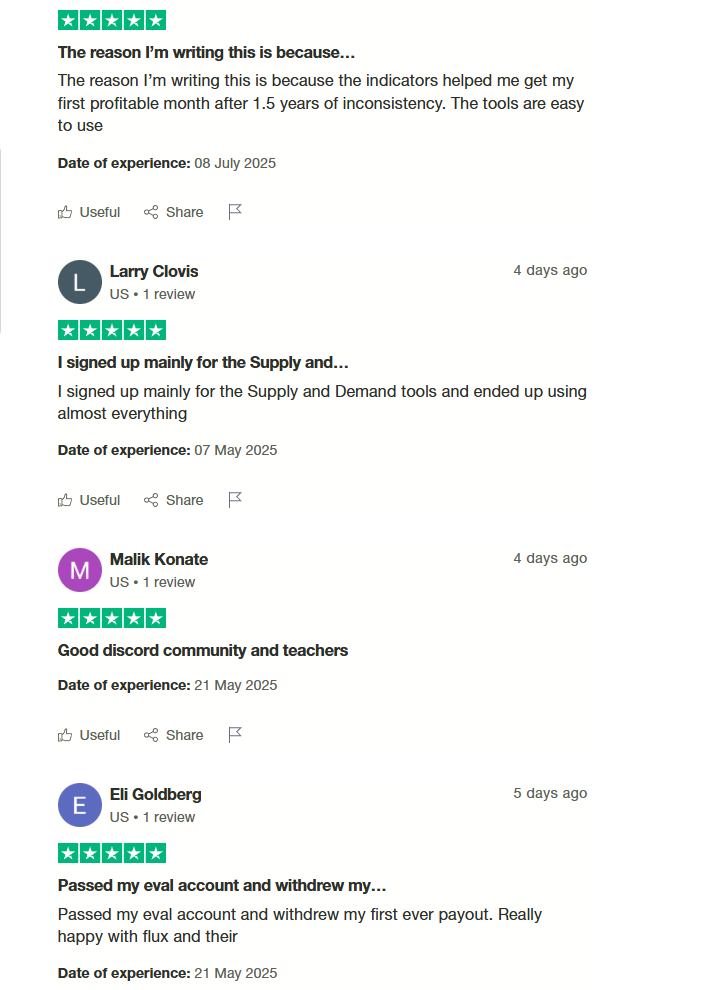The image size is (721, 990).
Task: Click the 5 days ago timestamp
Action: click(x=550, y=793)
